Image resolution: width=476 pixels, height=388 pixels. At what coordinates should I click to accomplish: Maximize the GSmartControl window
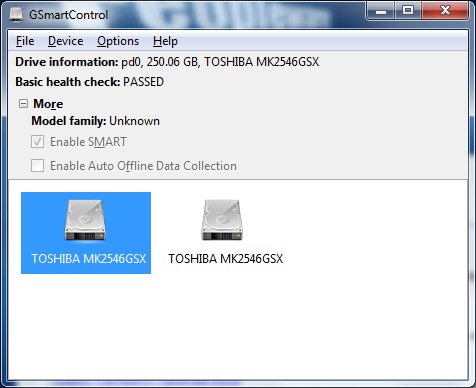point(408,11)
